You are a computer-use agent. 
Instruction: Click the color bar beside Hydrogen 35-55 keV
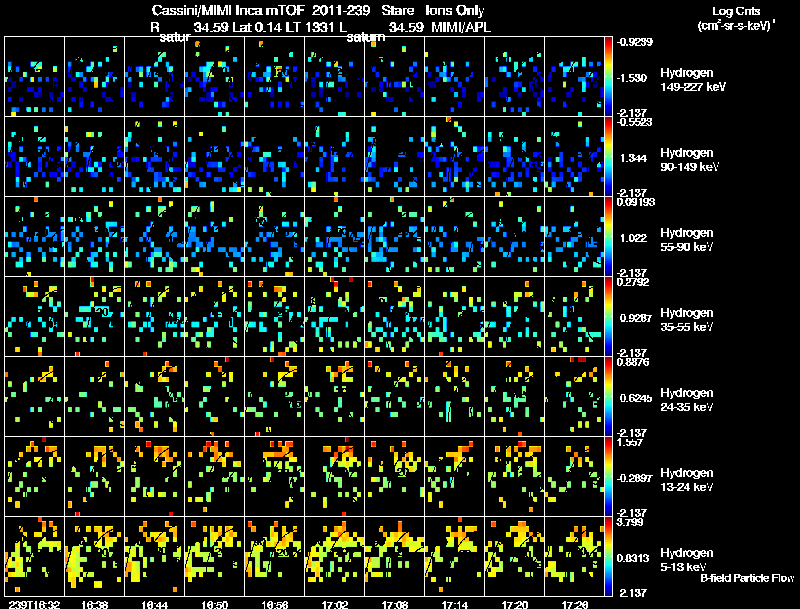click(x=608, y=317)
